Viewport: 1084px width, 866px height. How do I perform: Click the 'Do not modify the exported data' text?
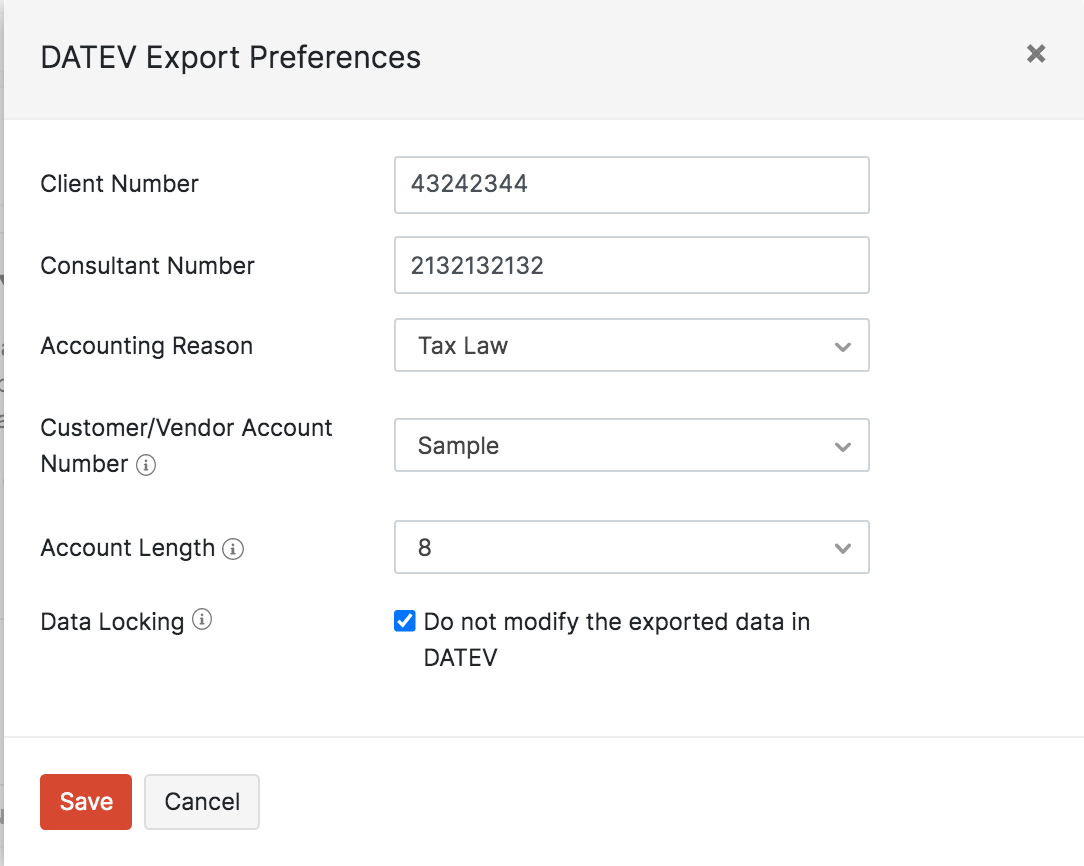tap(616, 622)
